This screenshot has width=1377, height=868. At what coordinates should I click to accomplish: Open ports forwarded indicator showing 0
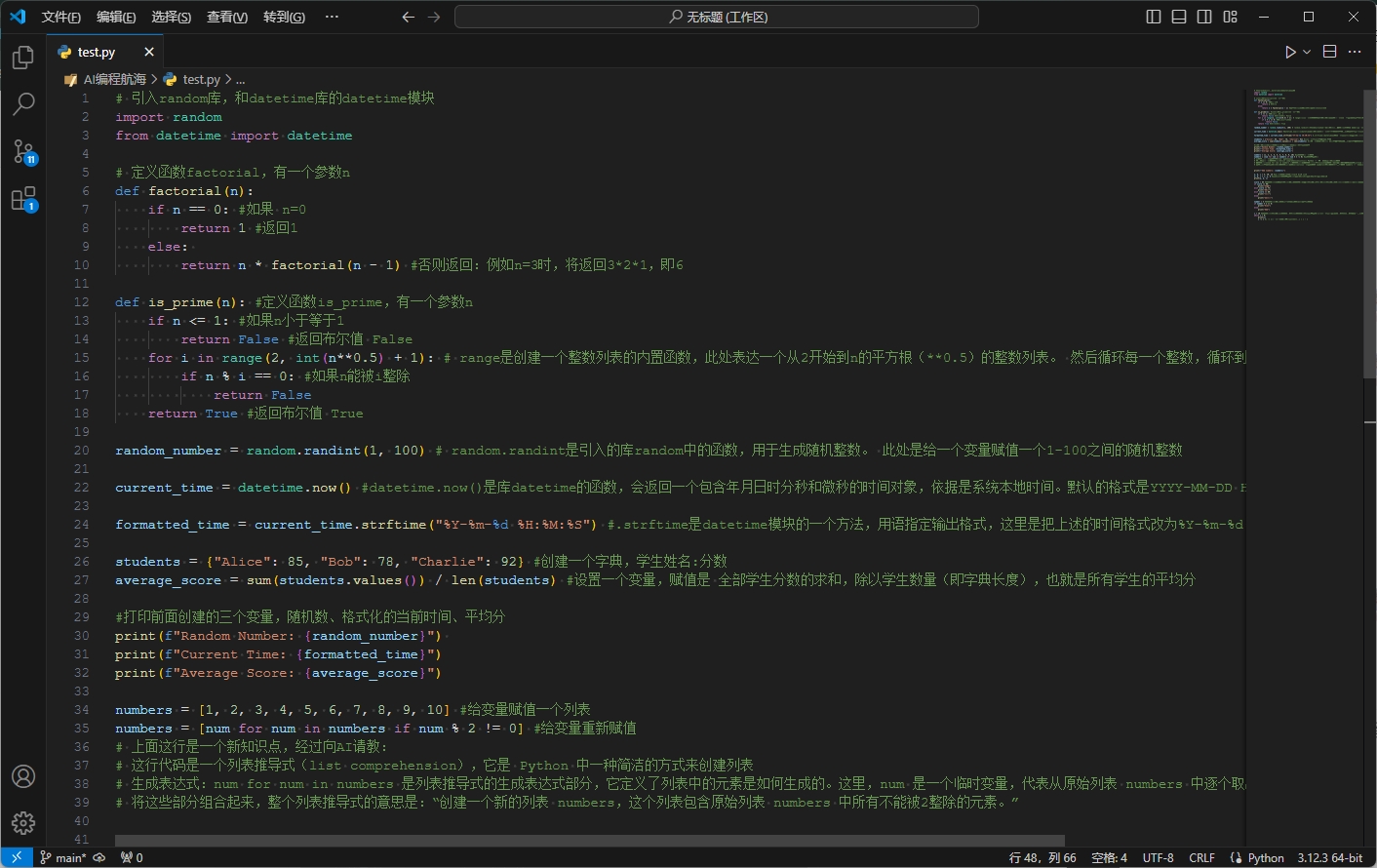pos(132,857)
